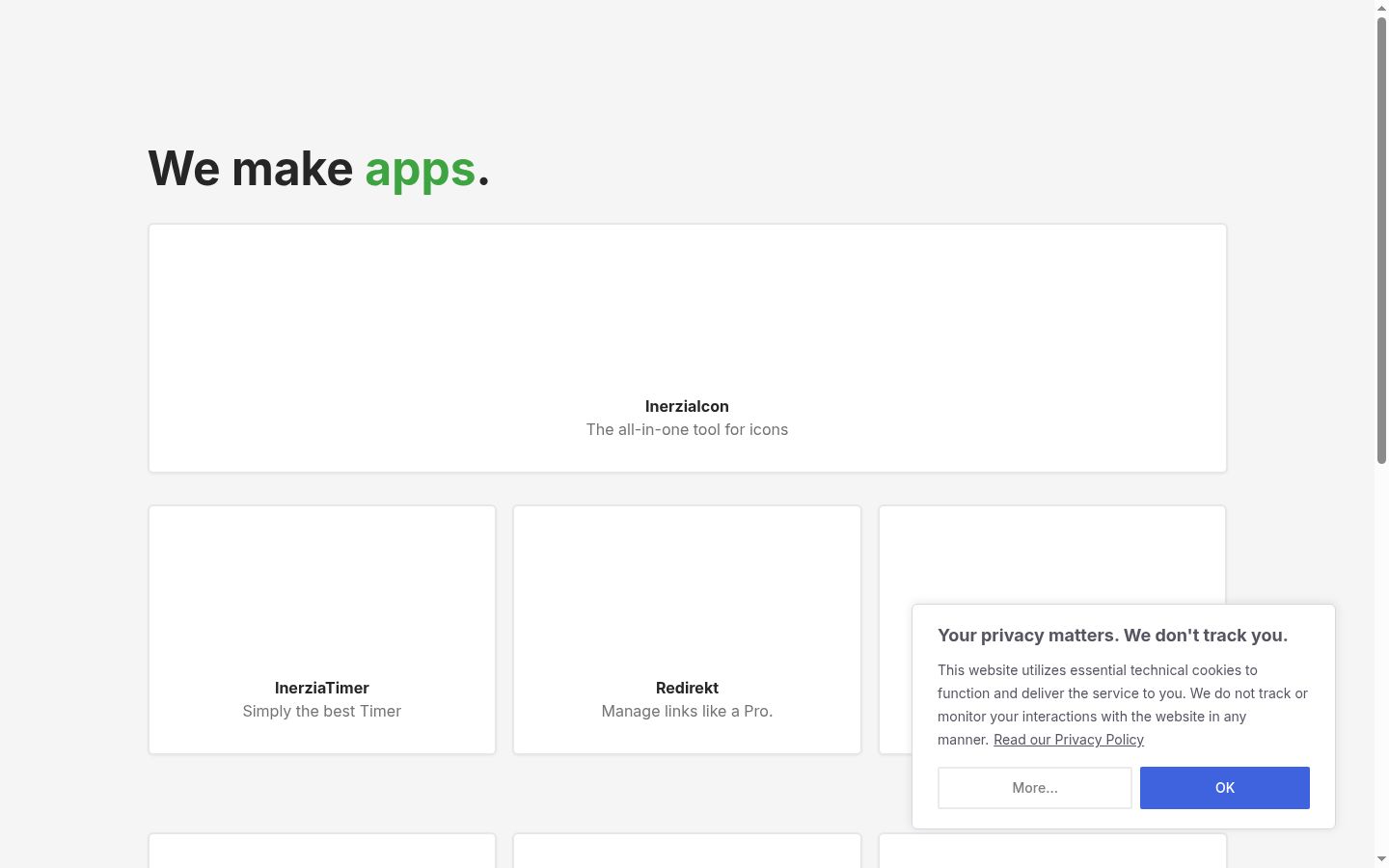Click OK in the privacy notice
1389x868 pixels.
pyautogui.click(x=1225, y=788)
